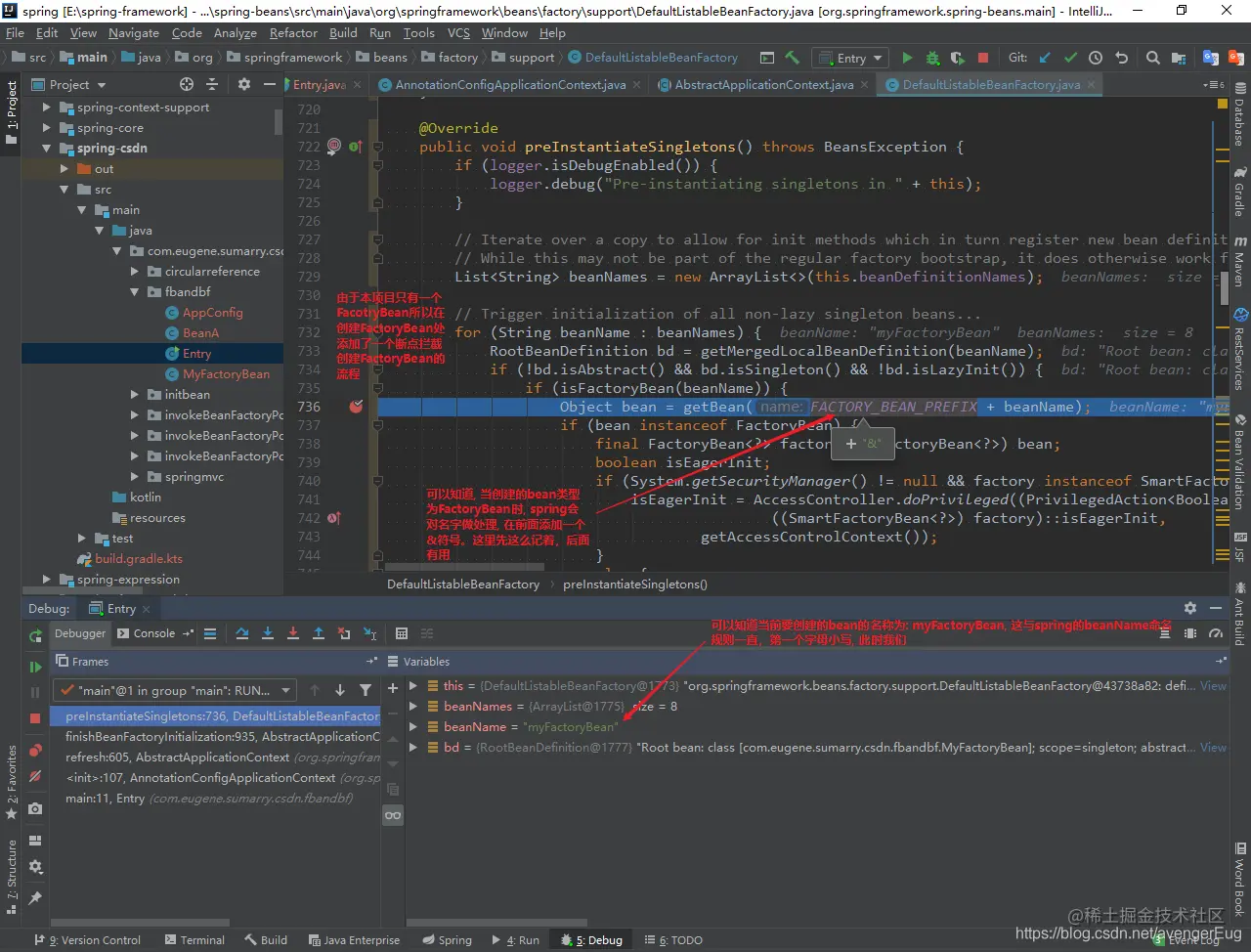Switch to the AbstractApplicationContext.java tab
Screen dimensions: 1251x952
tap(763, 85)
